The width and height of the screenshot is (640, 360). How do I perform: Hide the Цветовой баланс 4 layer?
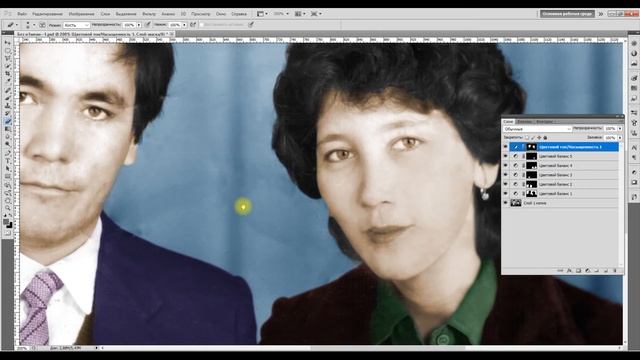tap(506, 166)
